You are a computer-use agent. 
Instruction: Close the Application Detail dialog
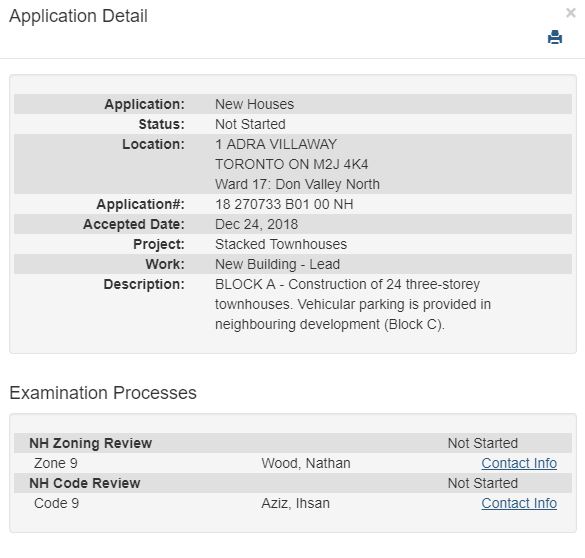tap(570, 13)
